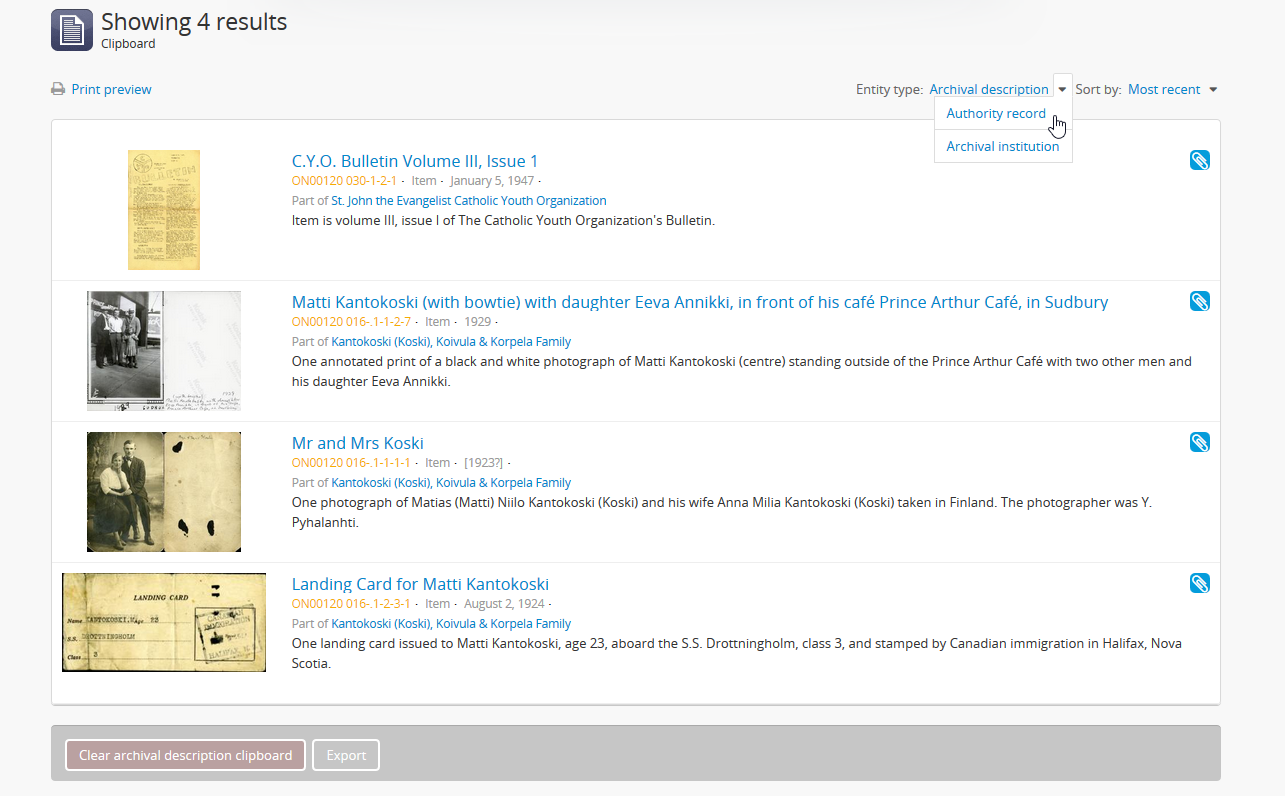
Task: Expand the Entity type dropdown arrow
Action: (x=1062, y=89)
